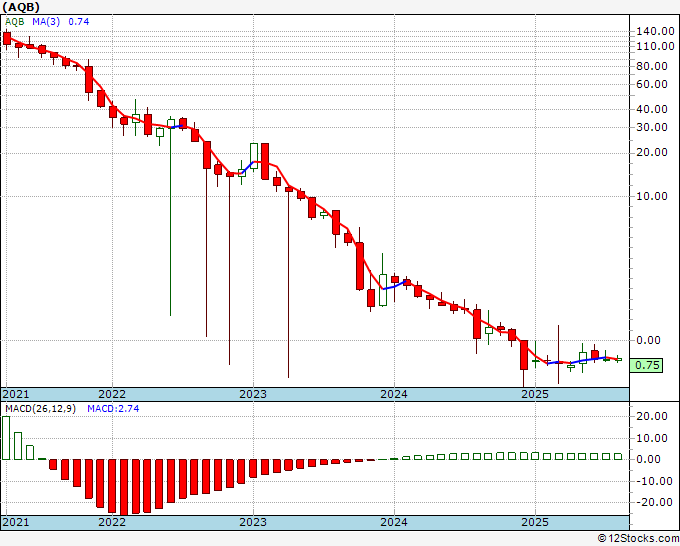
Task: Click the 110.00 price axis label
Action: [655, 46]
